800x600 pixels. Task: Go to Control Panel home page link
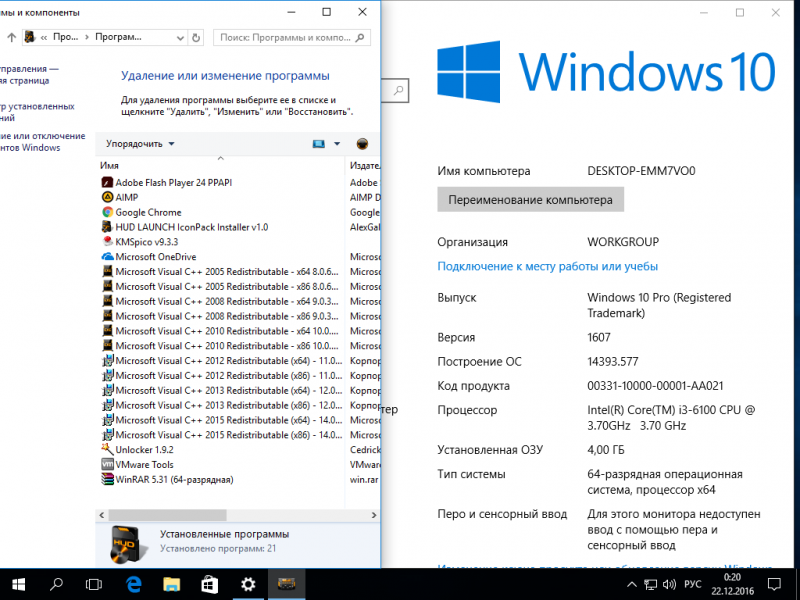[x=29, y=74]
